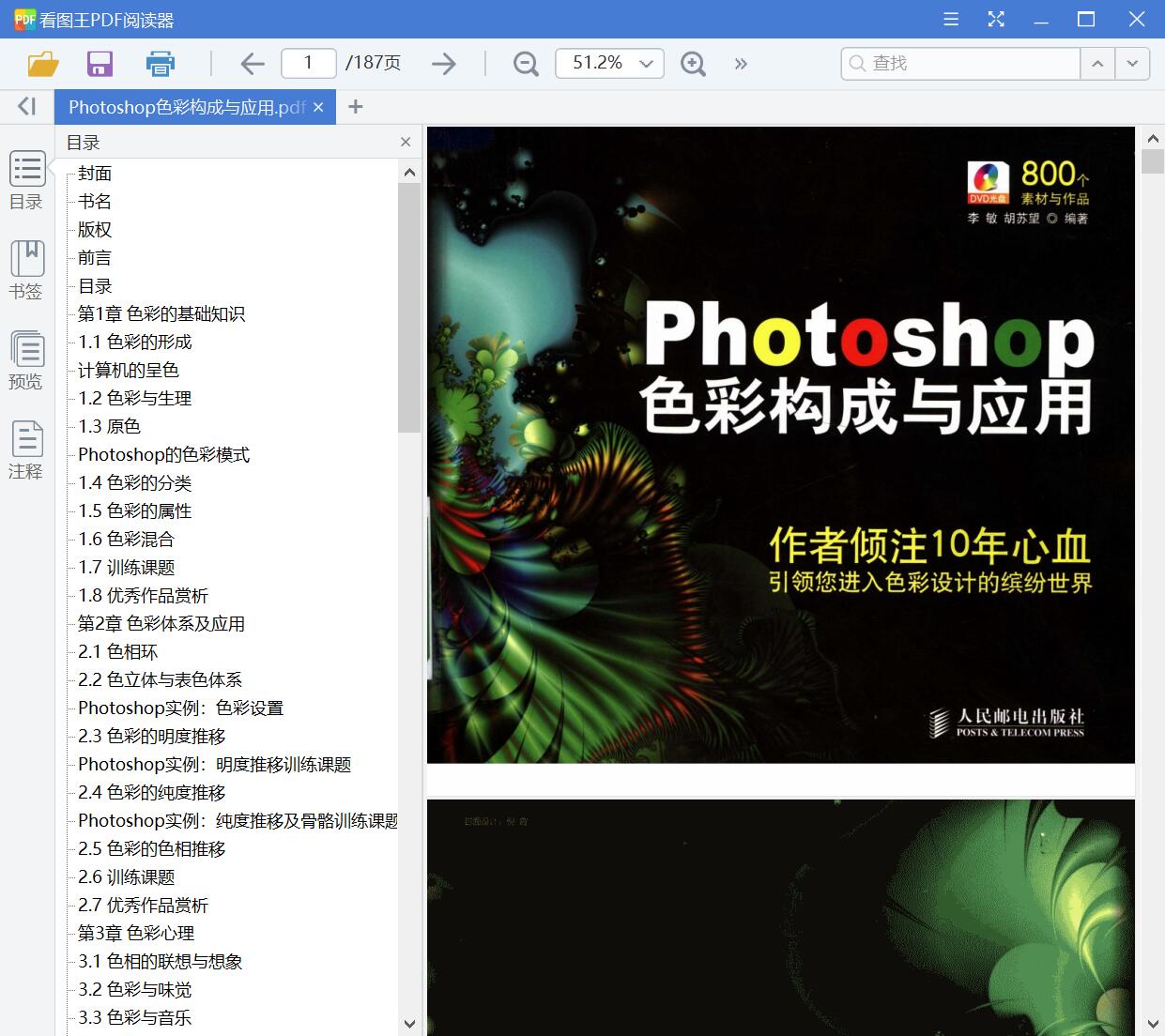Image resolution: width=1165 pixels, height=1036 pixels.
Task: Open 2.7 优秀作品赏析 section
Action: (144, 905)
